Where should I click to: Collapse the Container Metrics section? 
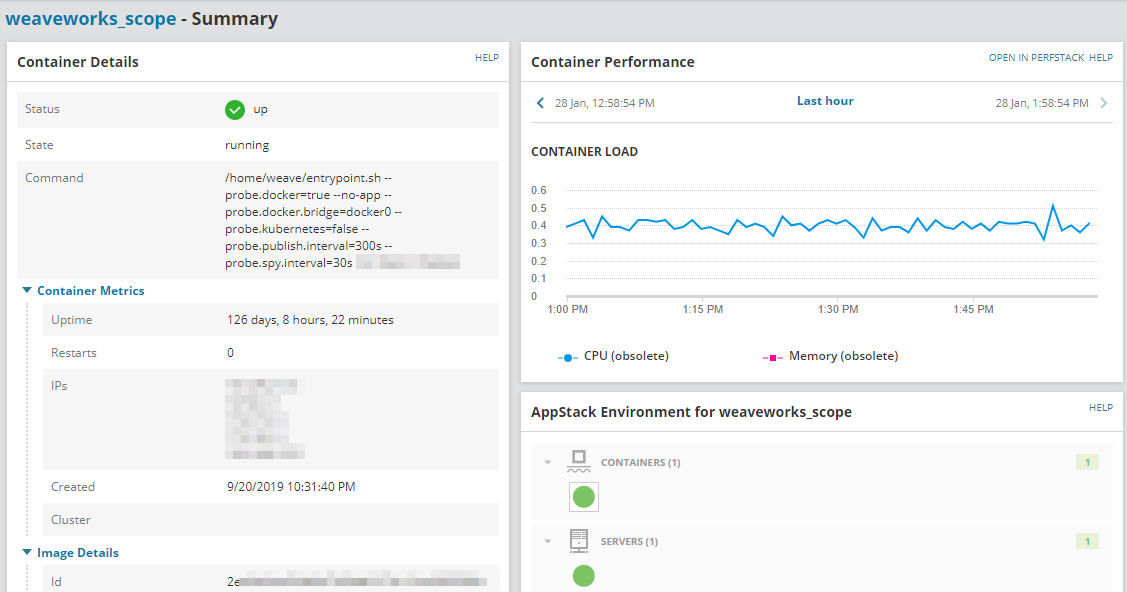pos(27,291)
